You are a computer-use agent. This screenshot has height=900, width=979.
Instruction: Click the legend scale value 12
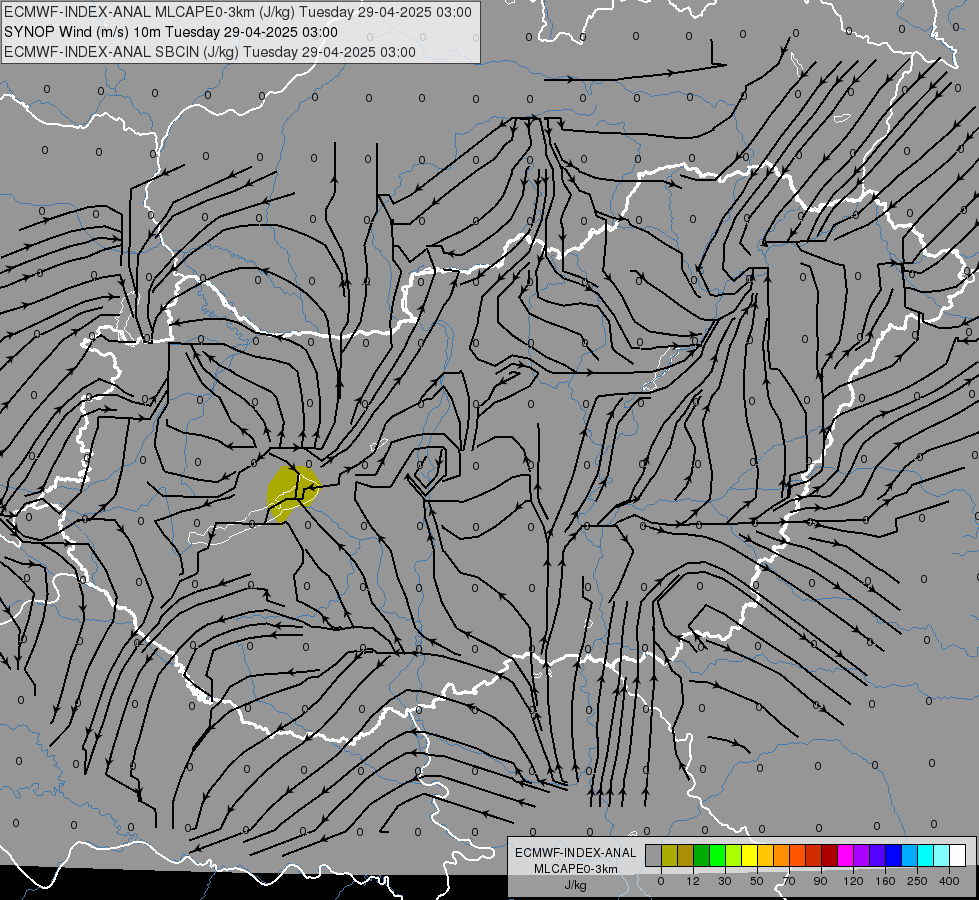[x=693, y=881]
